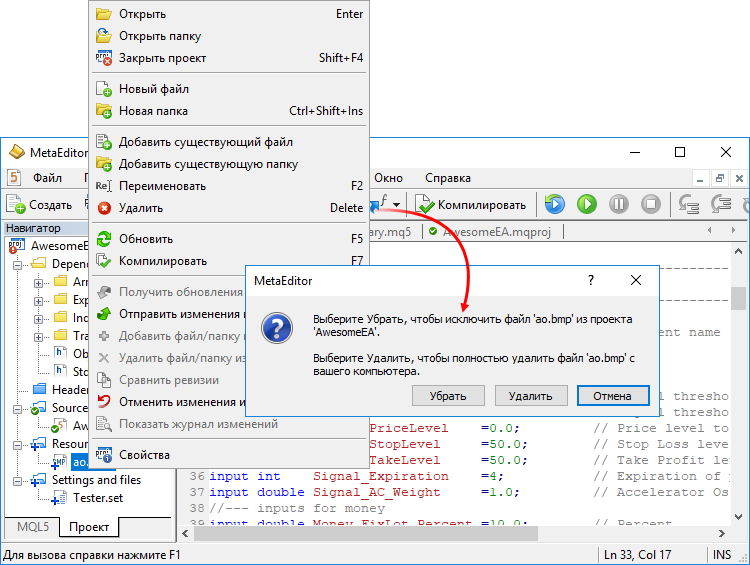The width and height of the screenshot is (750, 565).
Task: Click the horizontal scrollbar right arrow
Action: [x=722, y=533]
